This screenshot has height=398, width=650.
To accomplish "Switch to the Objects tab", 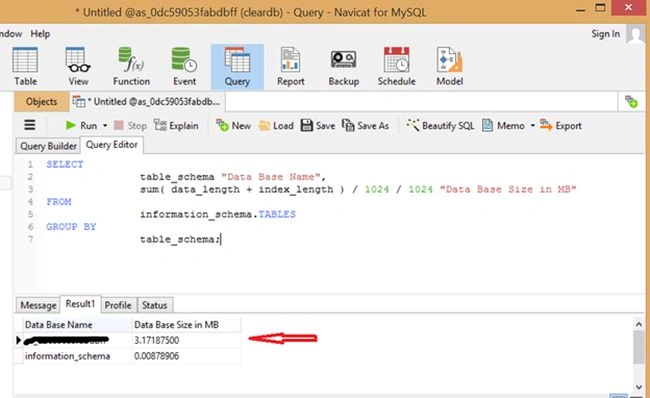I will tap(41, 102).
